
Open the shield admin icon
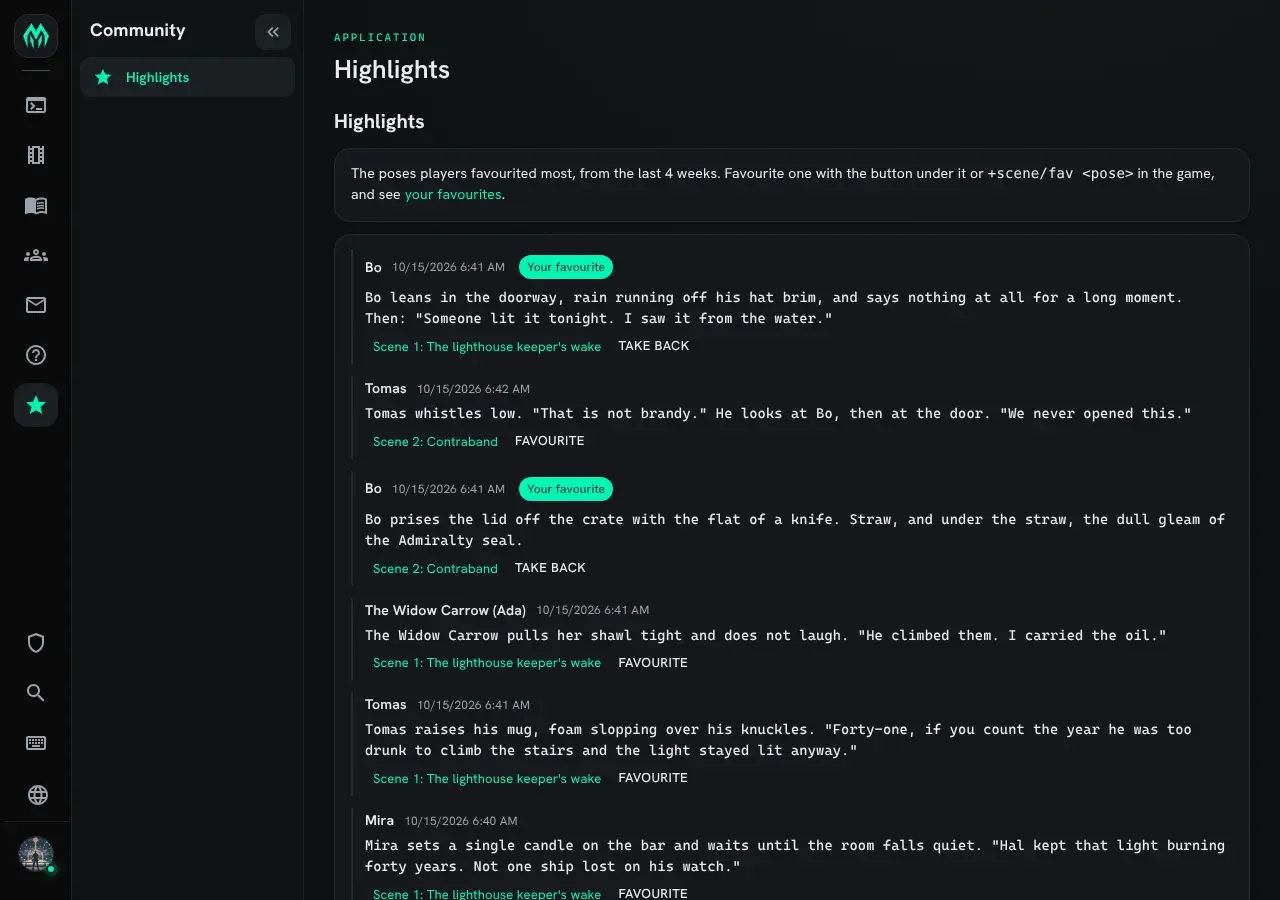point(36,643)
